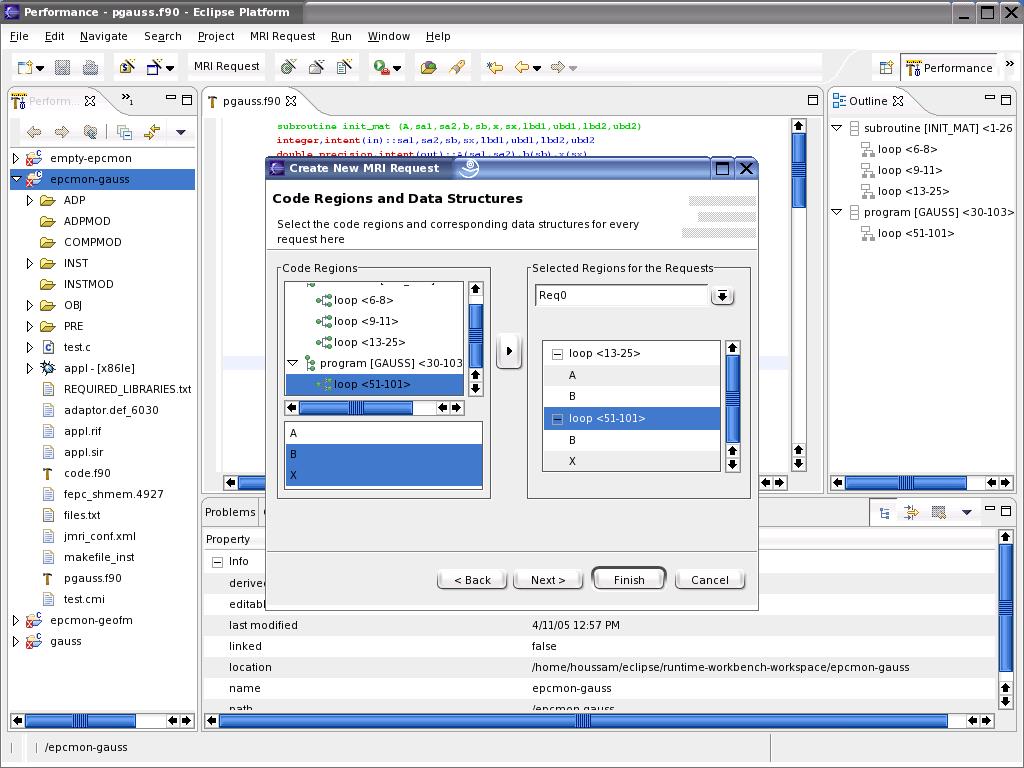The height and width of the screenshot is (768, 1024).
Task: Show hidden perspectives chevron
Action: click(x=1010, y=63)
